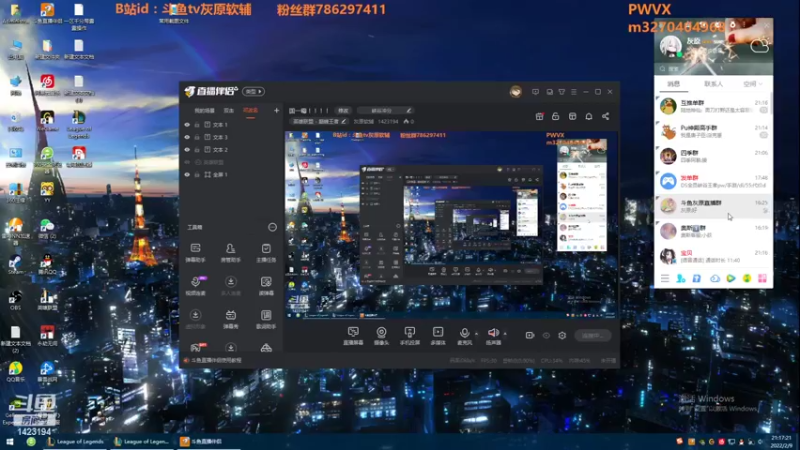
Task: Add a 摄像头 camera source
Action: coord(381,336)
